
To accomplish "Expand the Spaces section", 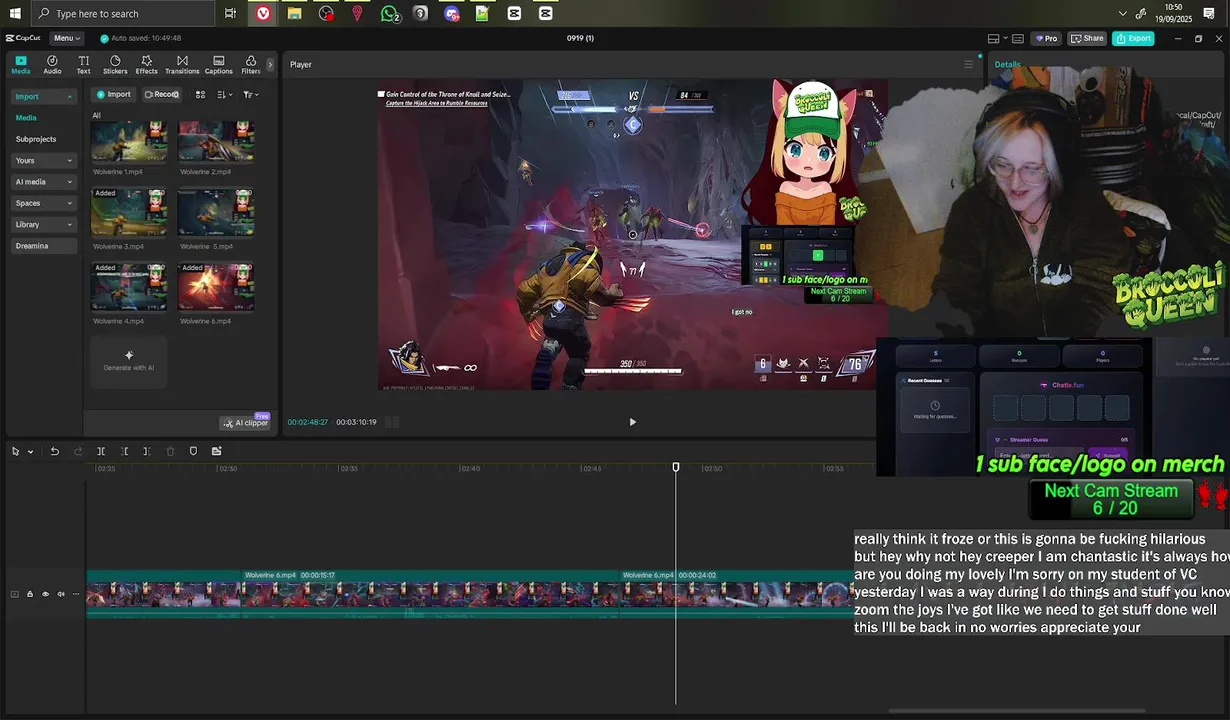I will pyautogui.click(x=43, y=203).
